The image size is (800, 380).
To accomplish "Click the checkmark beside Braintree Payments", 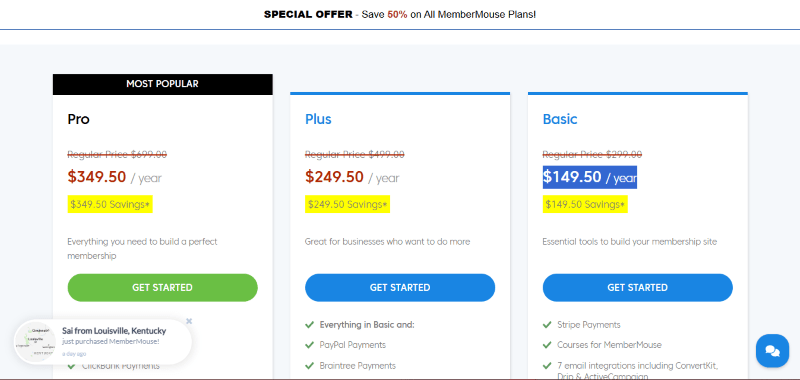I will (x=309, y=366).
